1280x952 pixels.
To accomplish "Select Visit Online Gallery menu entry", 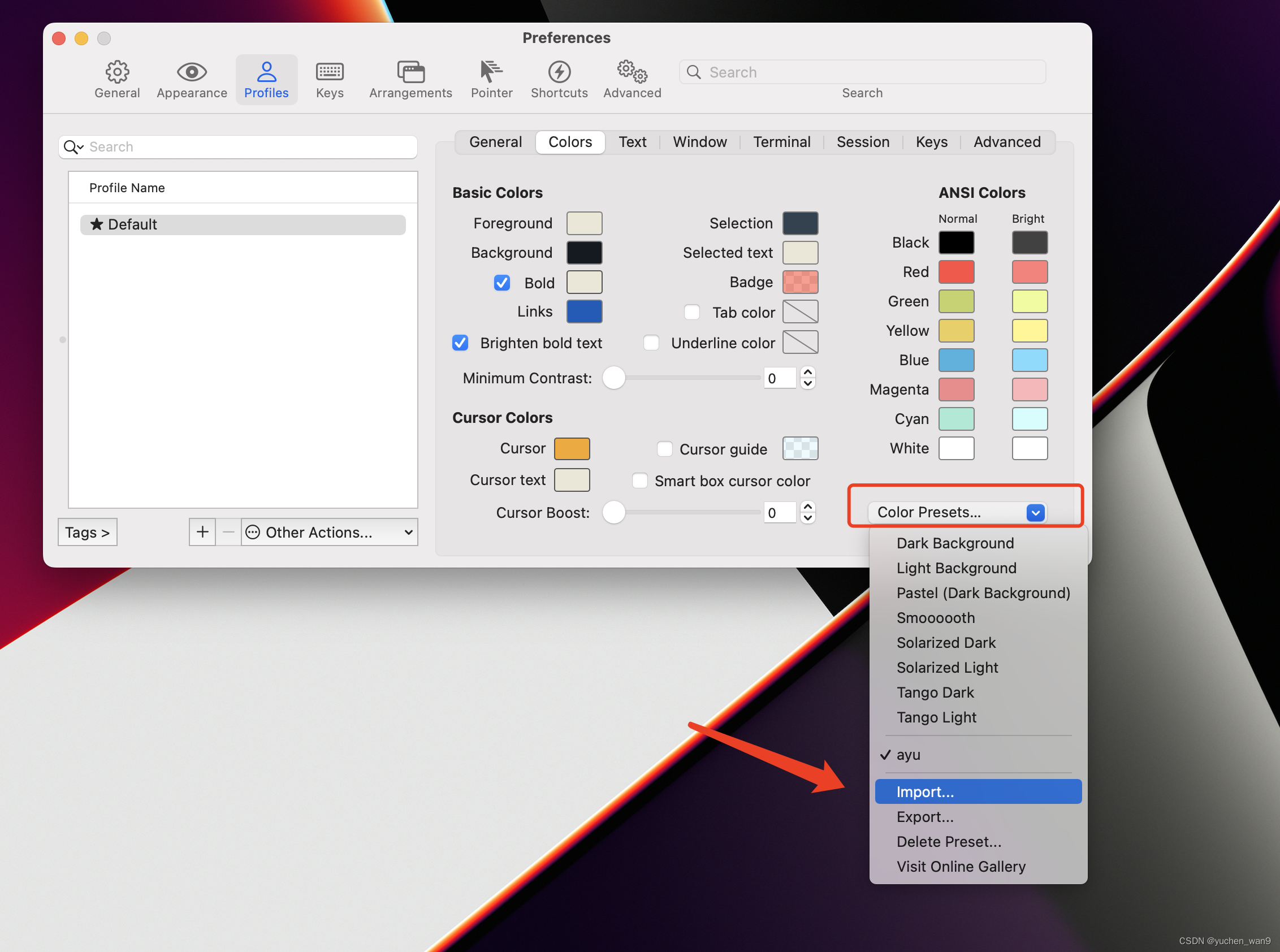I will pyautogui.click(x=961, y=866).
